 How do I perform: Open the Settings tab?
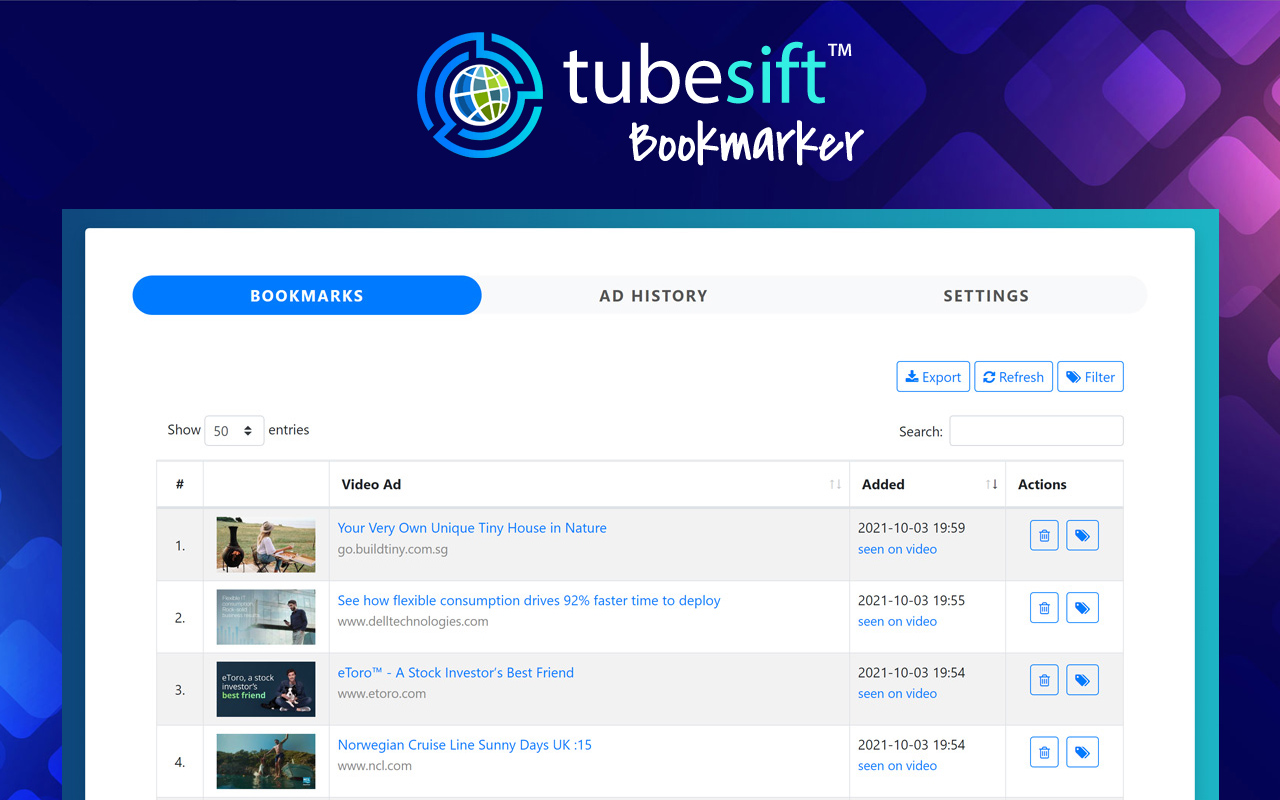pyautogui.click(x=986, y=295)
